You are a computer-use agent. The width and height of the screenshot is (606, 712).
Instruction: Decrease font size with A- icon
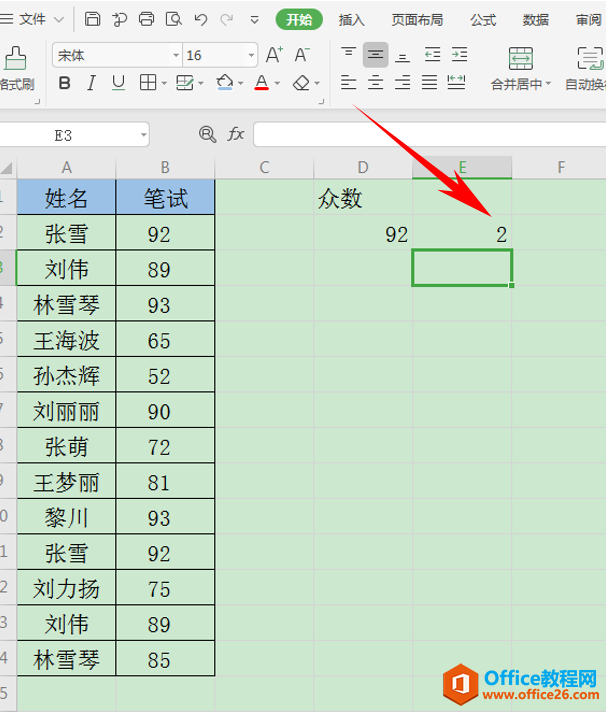click(x=302, y=54)
